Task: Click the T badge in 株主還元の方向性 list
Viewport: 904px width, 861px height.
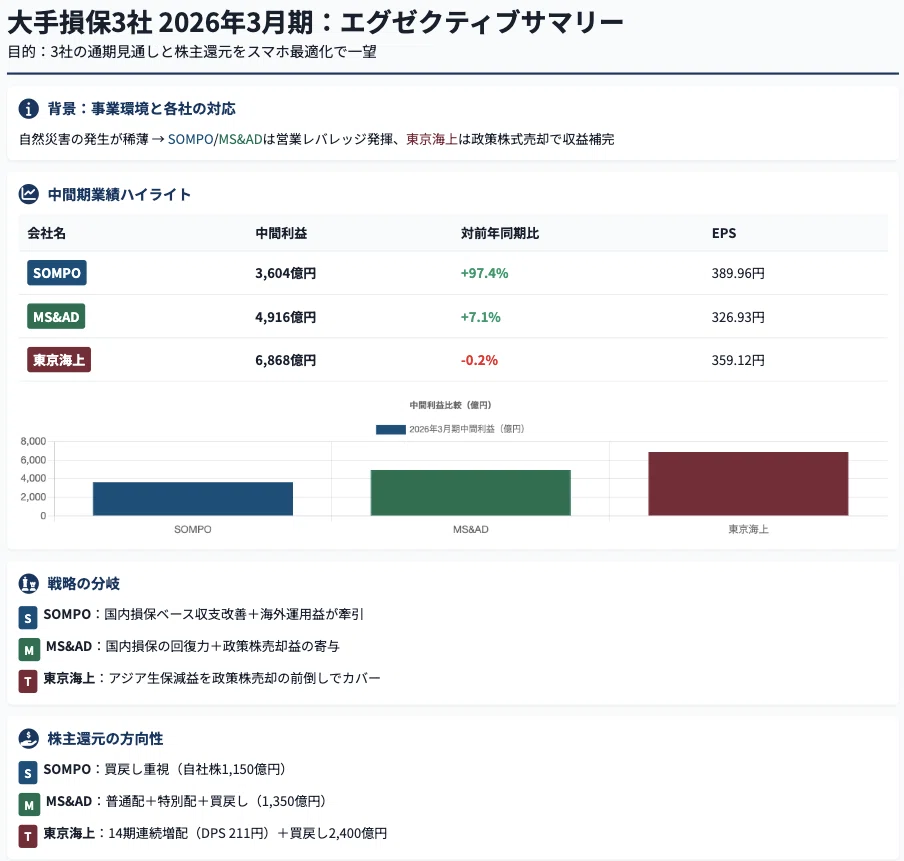Action: 28,836
